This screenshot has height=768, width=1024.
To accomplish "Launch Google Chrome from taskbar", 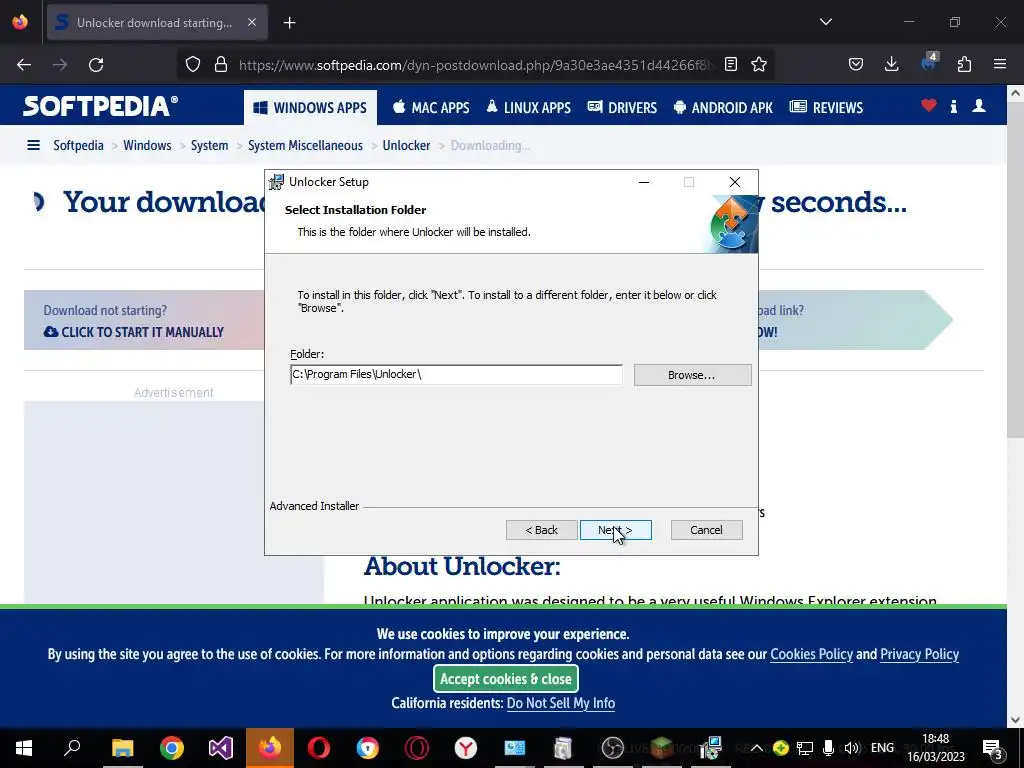I will [x=172, y=748].
